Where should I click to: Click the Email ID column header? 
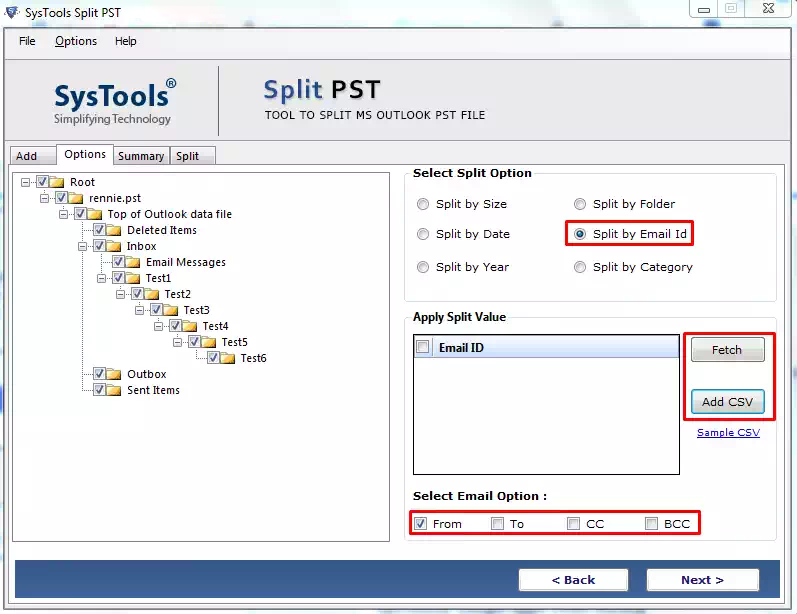(x=546, y=347)
